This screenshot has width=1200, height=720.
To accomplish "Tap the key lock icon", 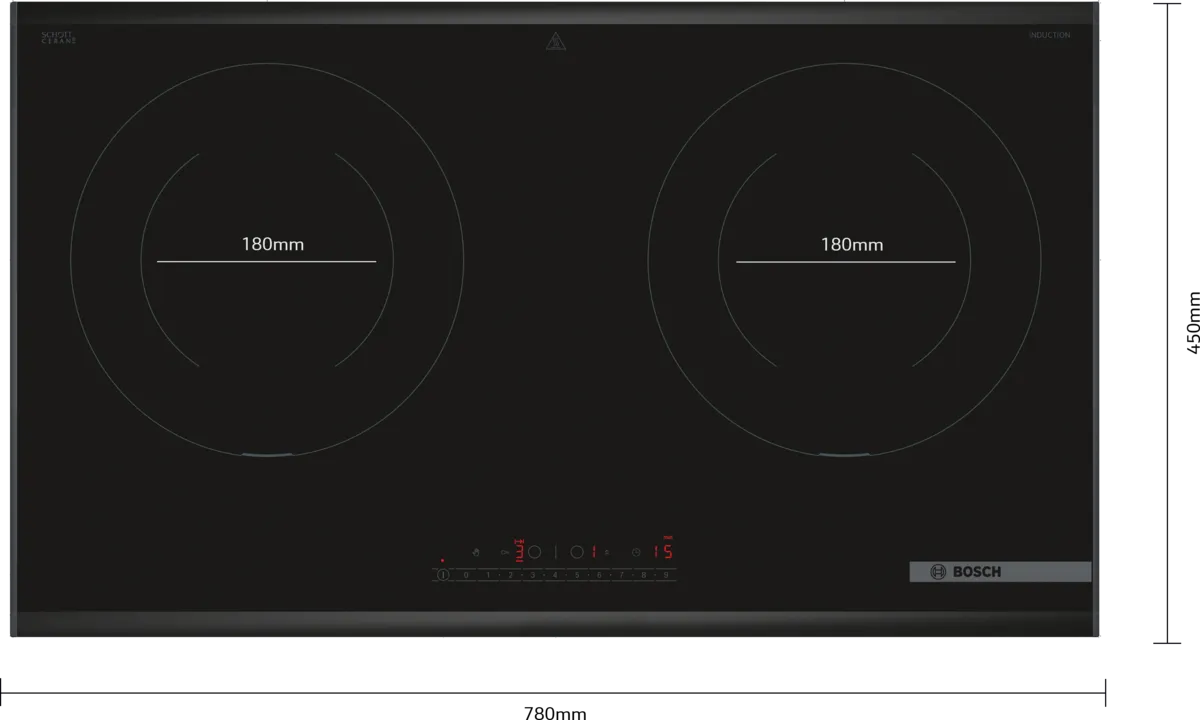I will pyautogui.click(x=505, y=552).
